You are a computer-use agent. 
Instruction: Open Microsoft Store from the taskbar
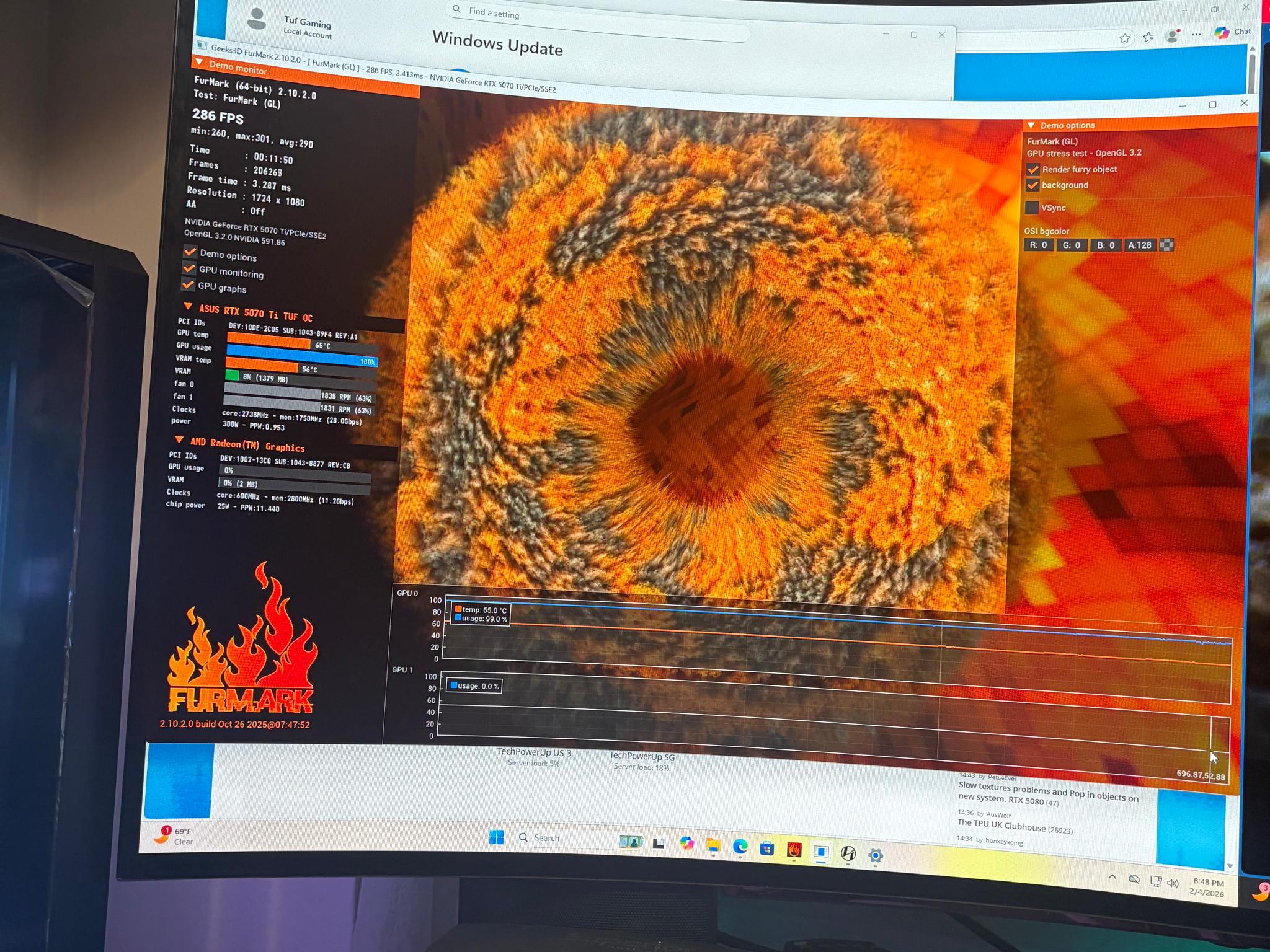click(x=767, y=848)
